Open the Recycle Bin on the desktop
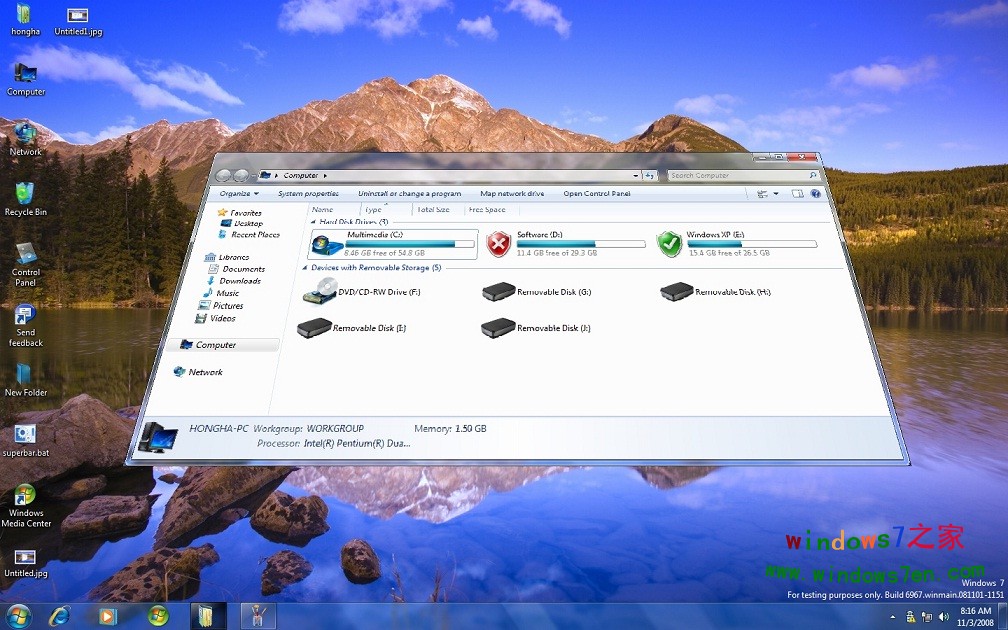 (24, 197)
